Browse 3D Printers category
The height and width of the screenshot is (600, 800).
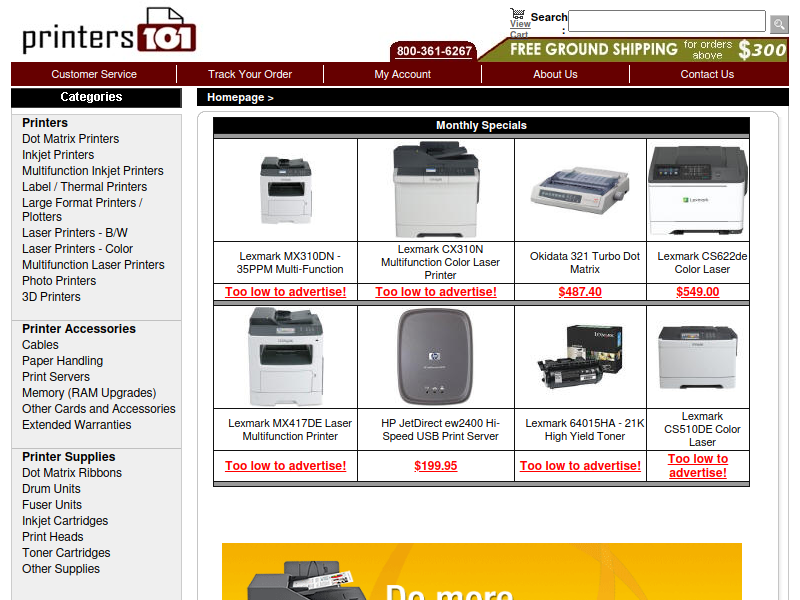52,296
